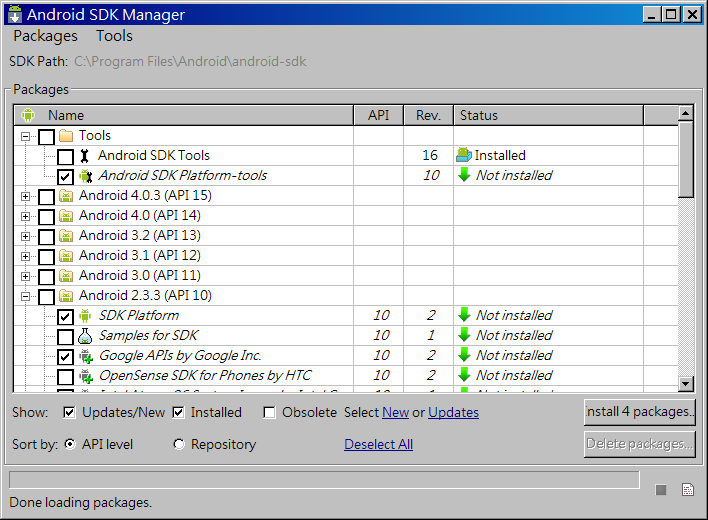708x520 pixels.
Task: Click the Deselect All link
Action: click(378, 444)
